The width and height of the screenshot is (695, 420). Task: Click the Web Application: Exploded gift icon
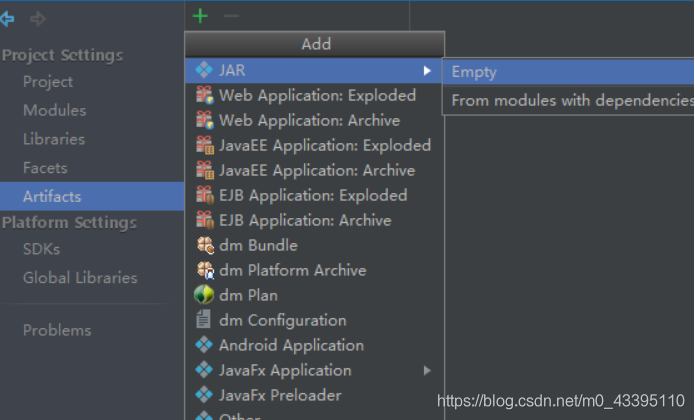tap(205, 95)
